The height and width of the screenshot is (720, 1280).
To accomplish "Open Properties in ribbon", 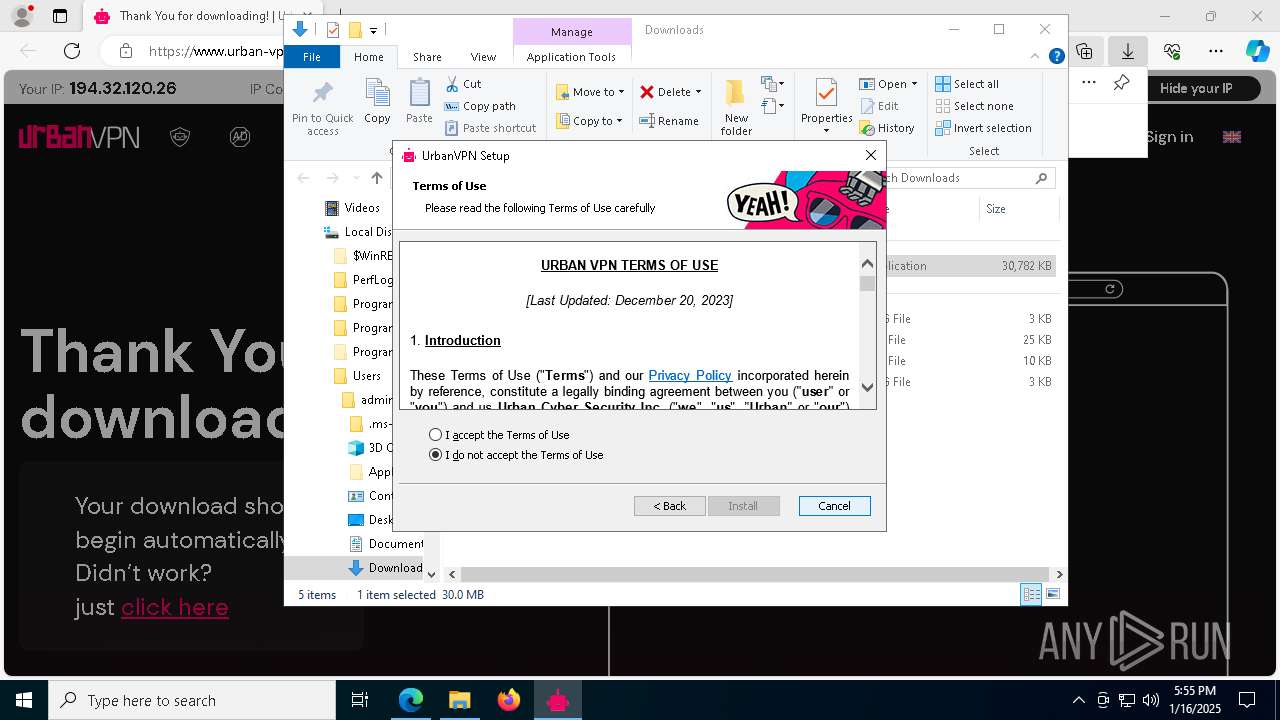I will [826, 105].
